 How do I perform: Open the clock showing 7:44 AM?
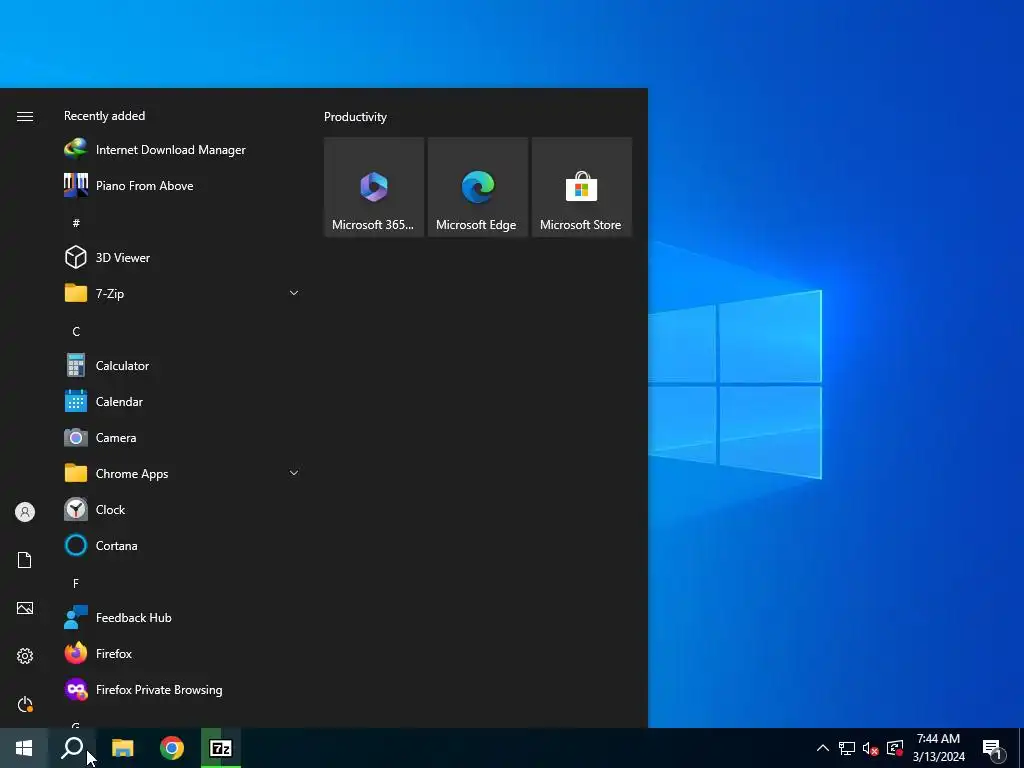[938, 748]
